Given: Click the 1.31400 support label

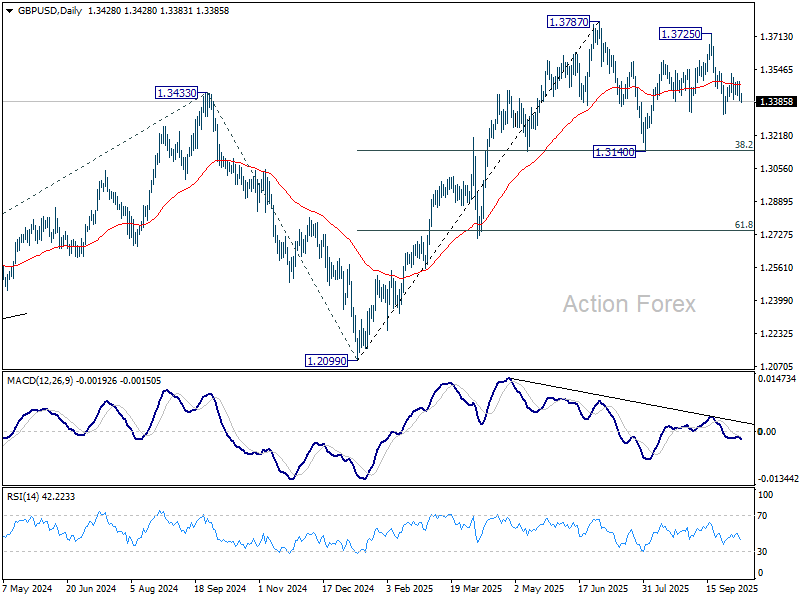Looking at the screenshot, I should [x=614, y=152].
